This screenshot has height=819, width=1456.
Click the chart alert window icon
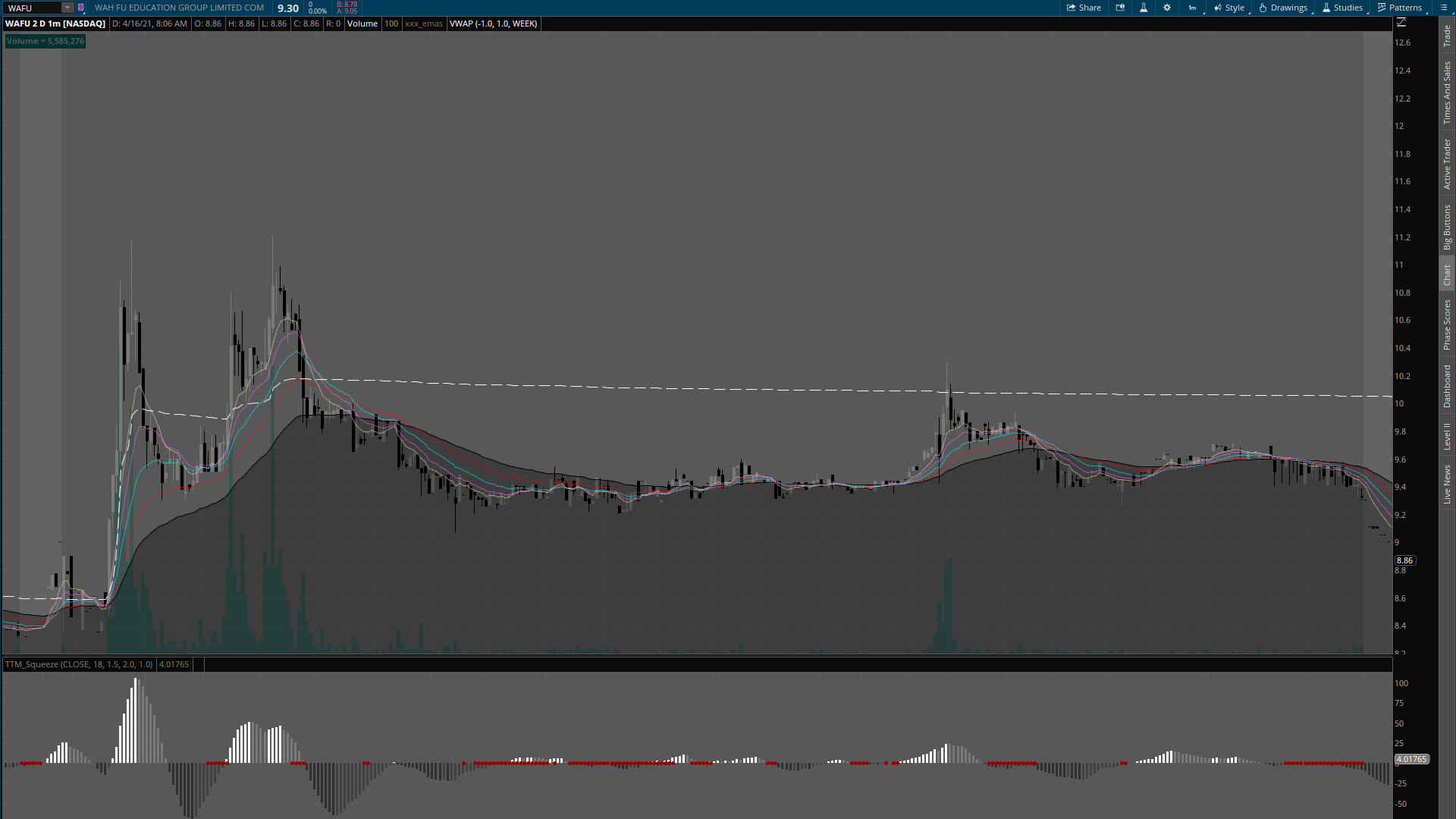pos(1120,8)
